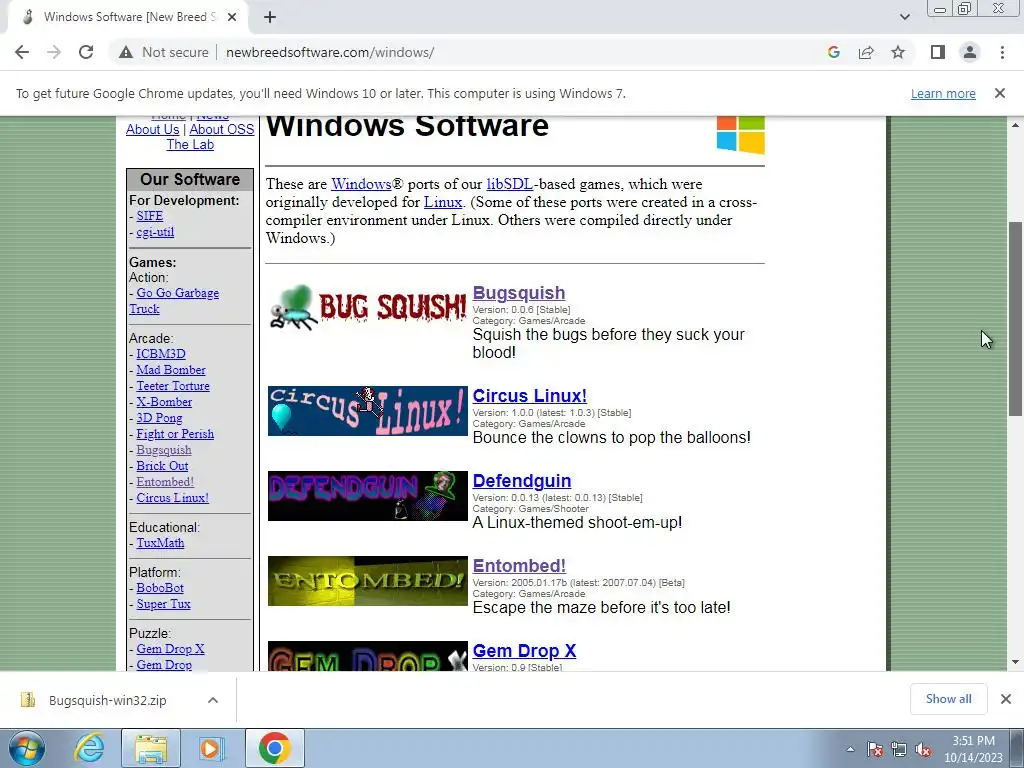Bookmark this tab with the star
The height and width of the screenshot is (768, 1024).
tap(898, 52)
